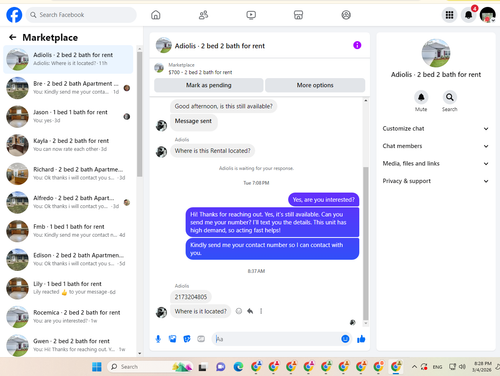The width and height of the screenshot is (500, 376).
Task: Open the large listing thumbnail in sidebar
Action: click(x=436, y=53)
